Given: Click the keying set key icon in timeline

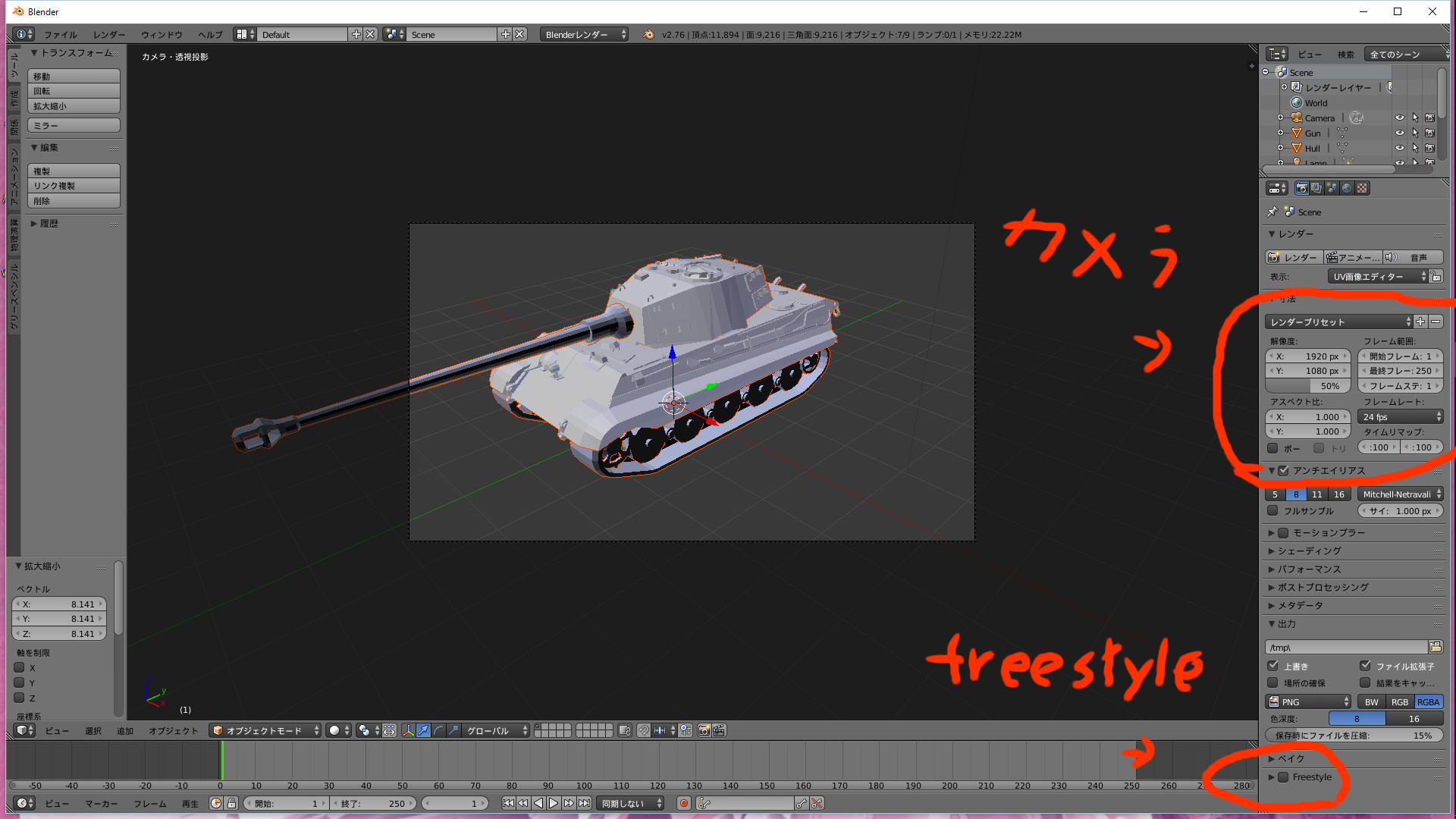Looking at the screenshot, I should point(704,803).
